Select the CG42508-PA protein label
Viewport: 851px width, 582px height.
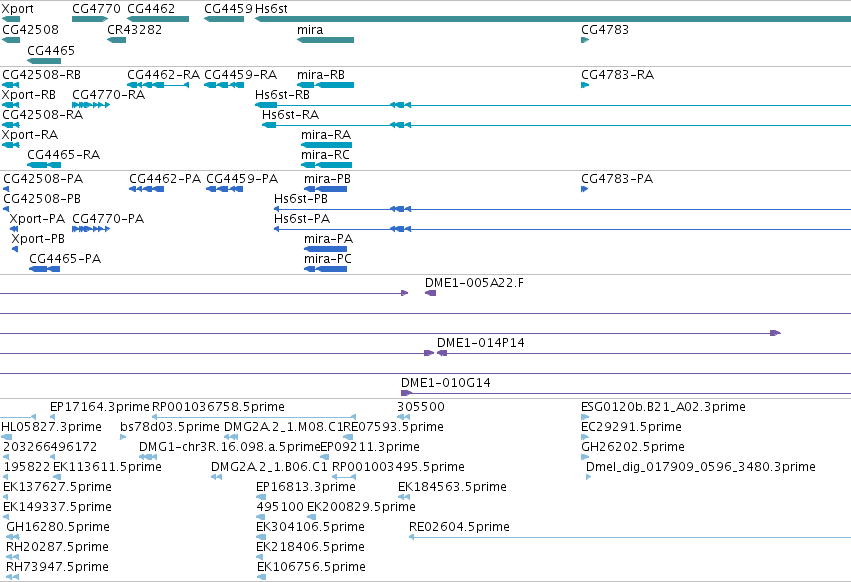click(43, 179)
